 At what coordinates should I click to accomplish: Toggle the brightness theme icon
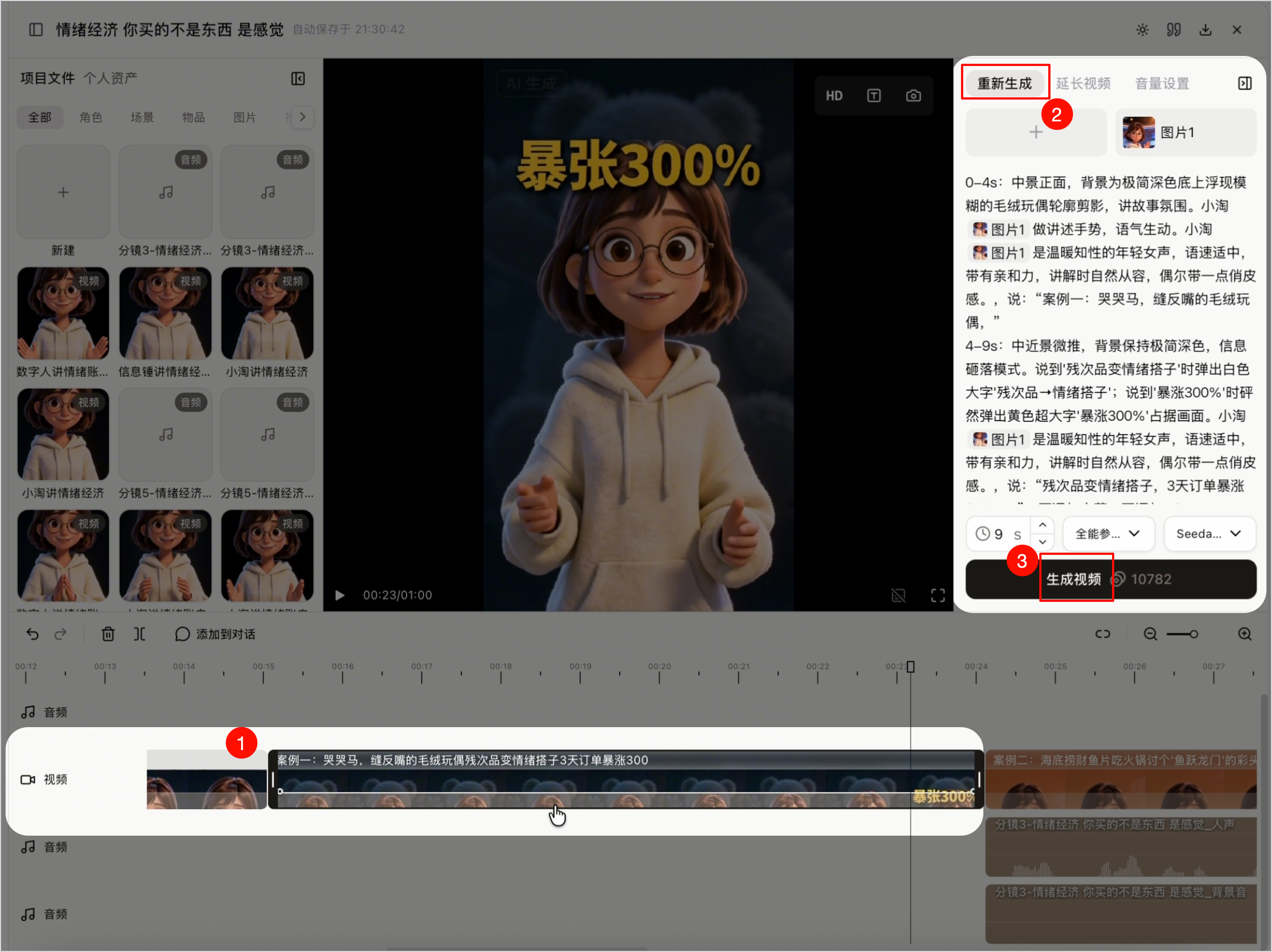click(1142, 30)
